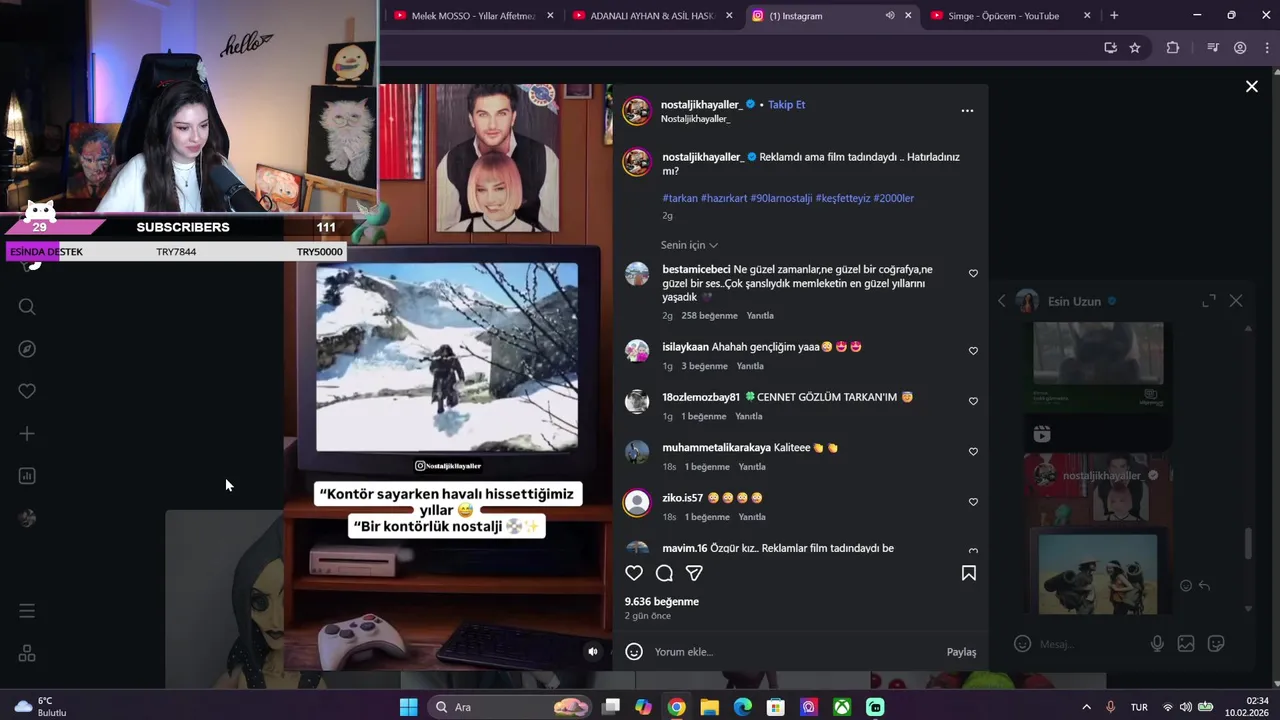Open bestamicebeci's profile avatar

click(637, 274)
